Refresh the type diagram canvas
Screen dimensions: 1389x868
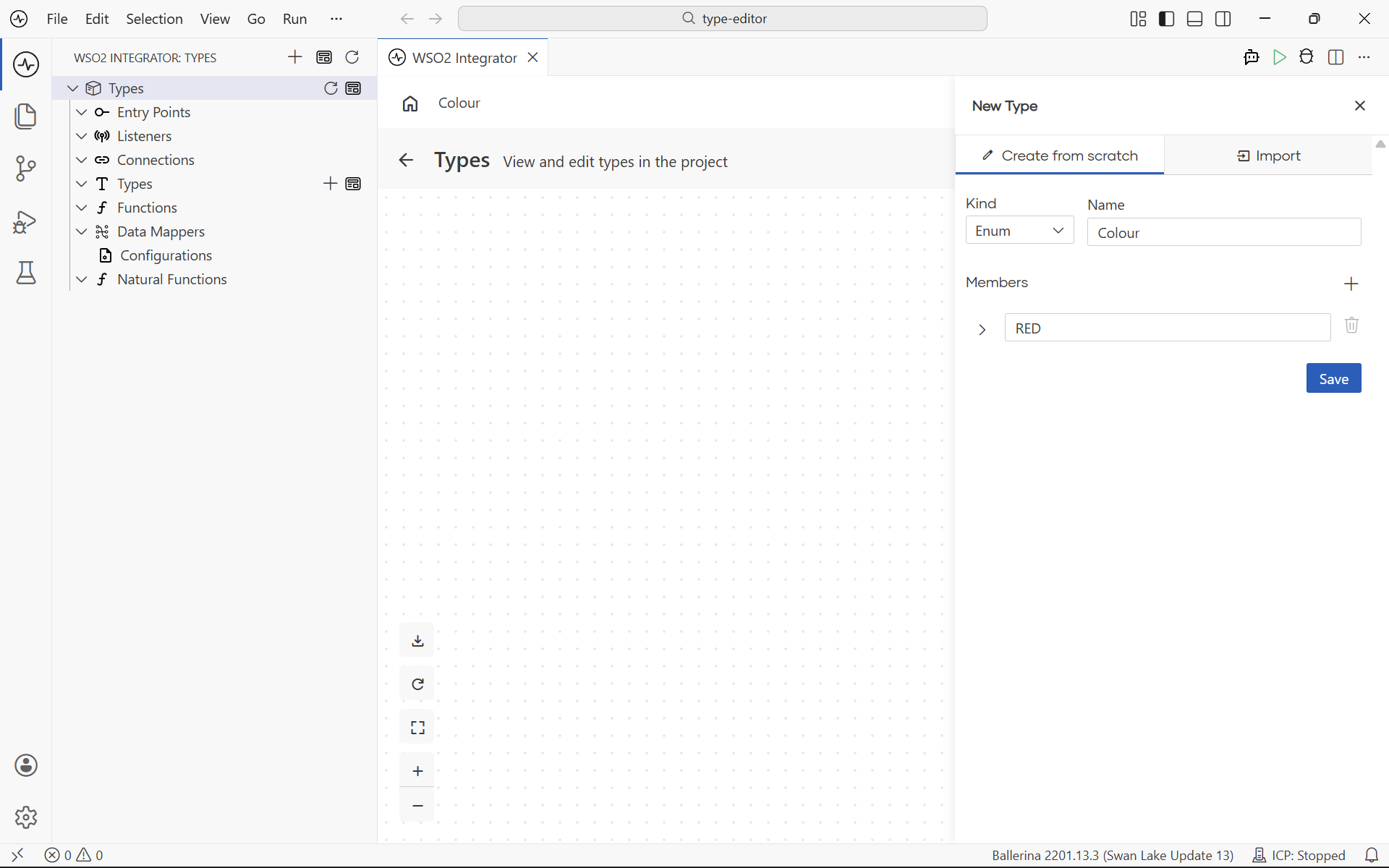tap(417, 684)
